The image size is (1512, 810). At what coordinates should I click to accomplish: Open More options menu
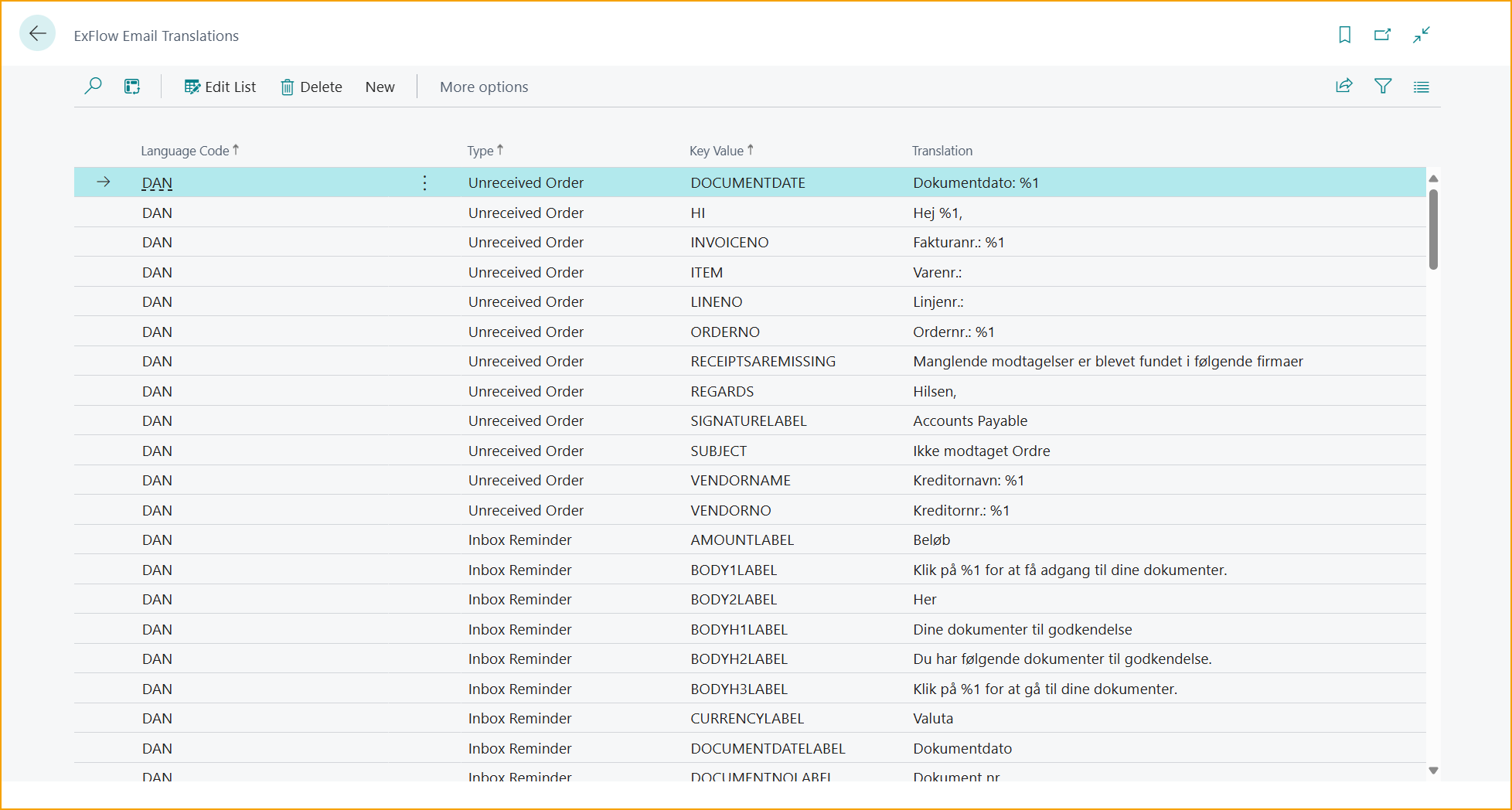pos(484,87)
